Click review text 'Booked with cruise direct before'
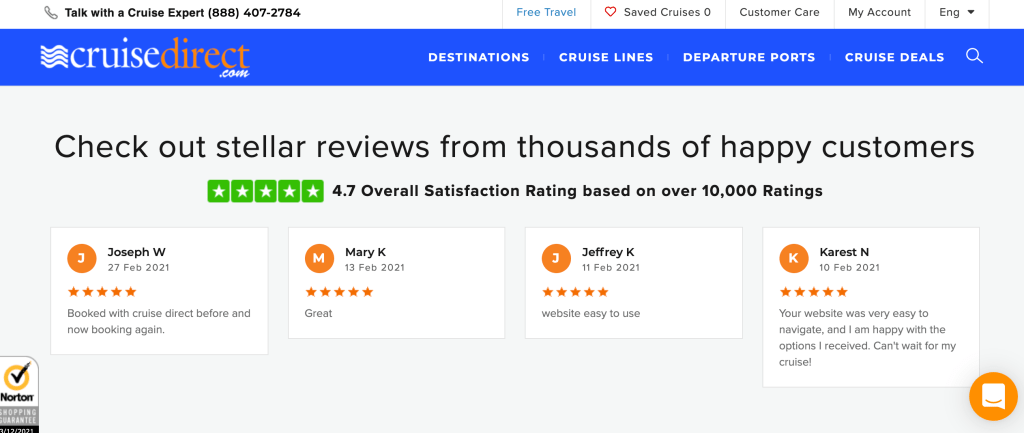The width and height of the screenshot is (1024, 433). tap(159, 321)
